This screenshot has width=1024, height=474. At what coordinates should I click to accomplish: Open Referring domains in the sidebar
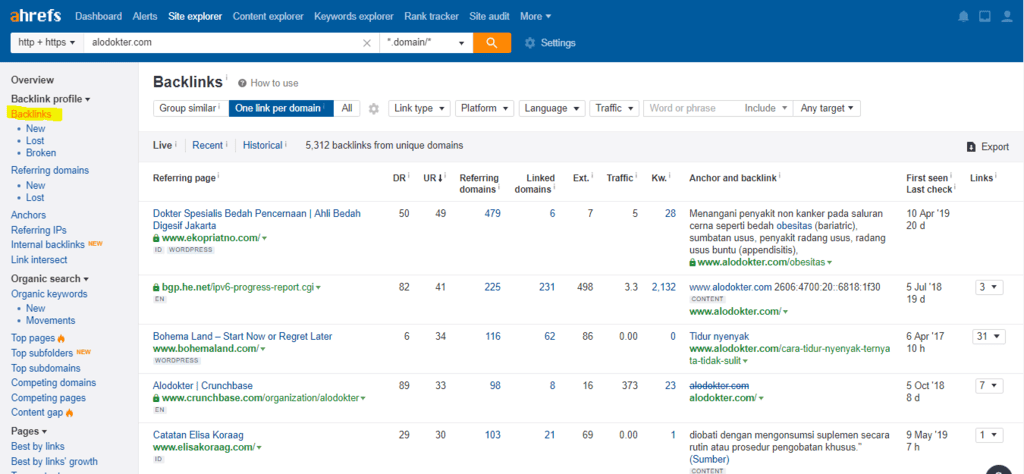pos(50,170)
